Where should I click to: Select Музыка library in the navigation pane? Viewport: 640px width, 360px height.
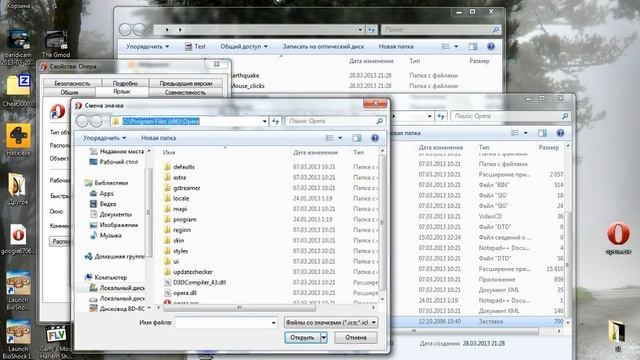(105, 236)
